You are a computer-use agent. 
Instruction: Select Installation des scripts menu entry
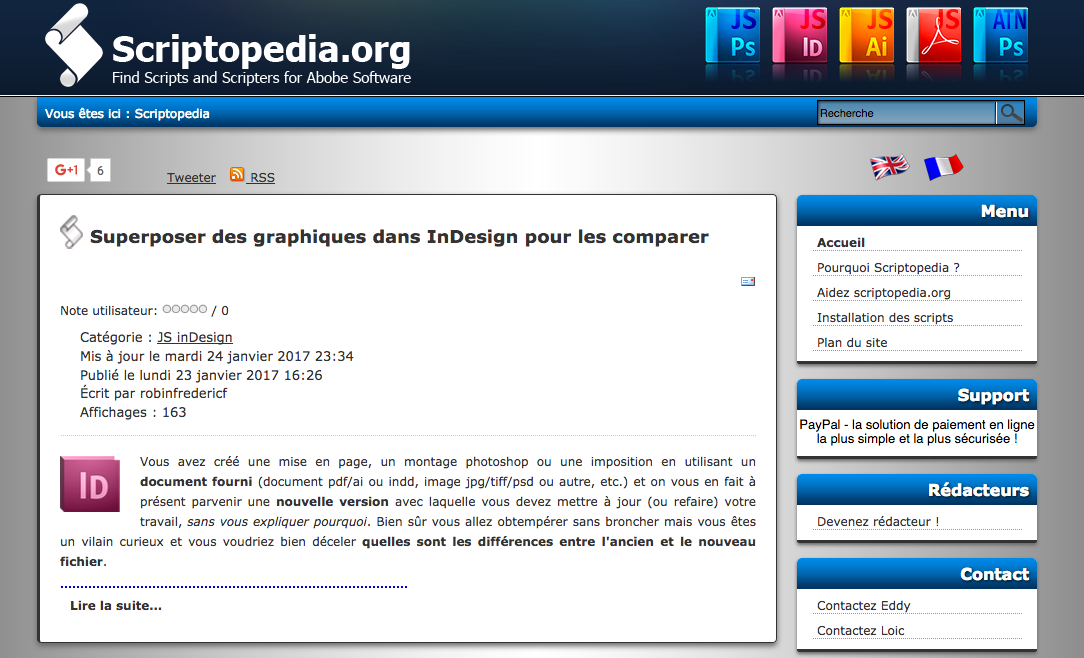click(885, 317)
